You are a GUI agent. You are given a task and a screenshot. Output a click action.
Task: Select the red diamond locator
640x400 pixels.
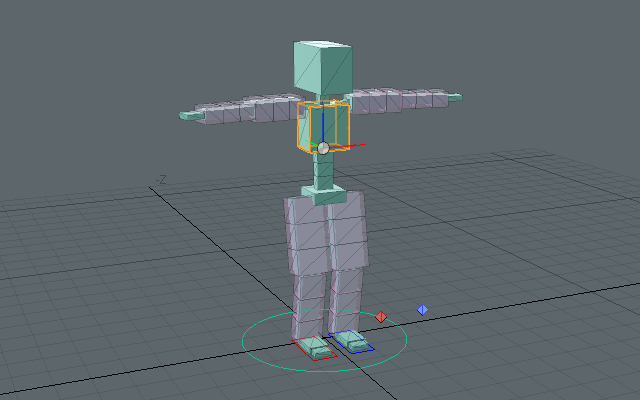click(381, 317)
